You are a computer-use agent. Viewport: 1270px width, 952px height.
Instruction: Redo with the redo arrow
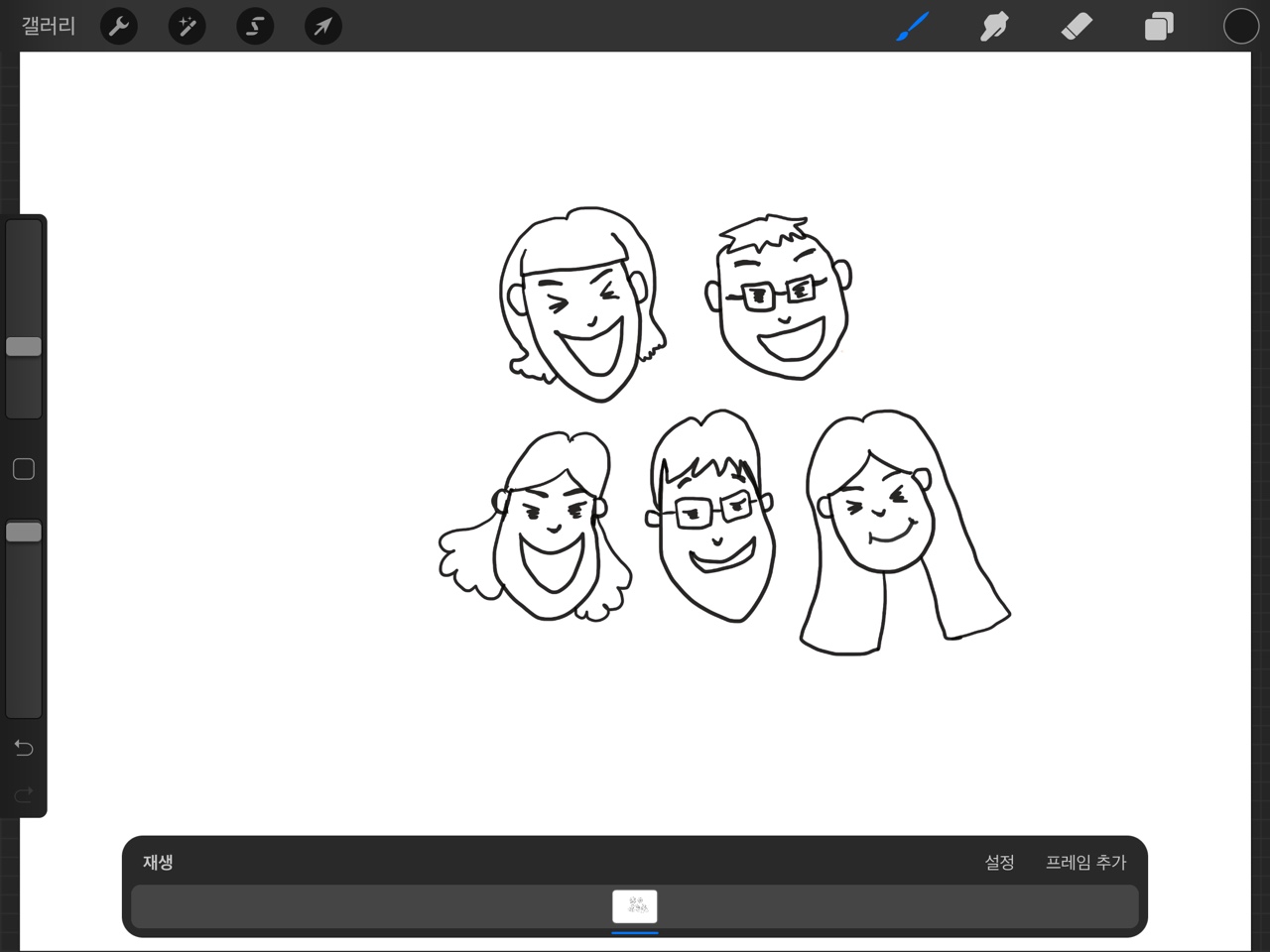coord(24,794)
